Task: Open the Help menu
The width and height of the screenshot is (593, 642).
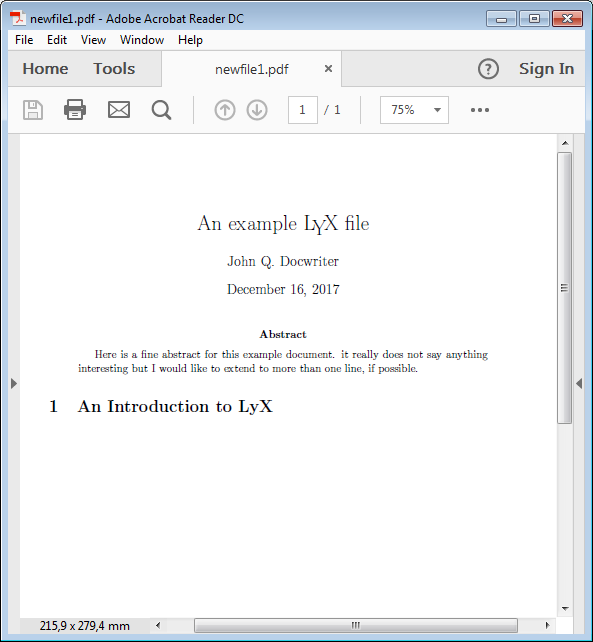Action: (190, 40)
